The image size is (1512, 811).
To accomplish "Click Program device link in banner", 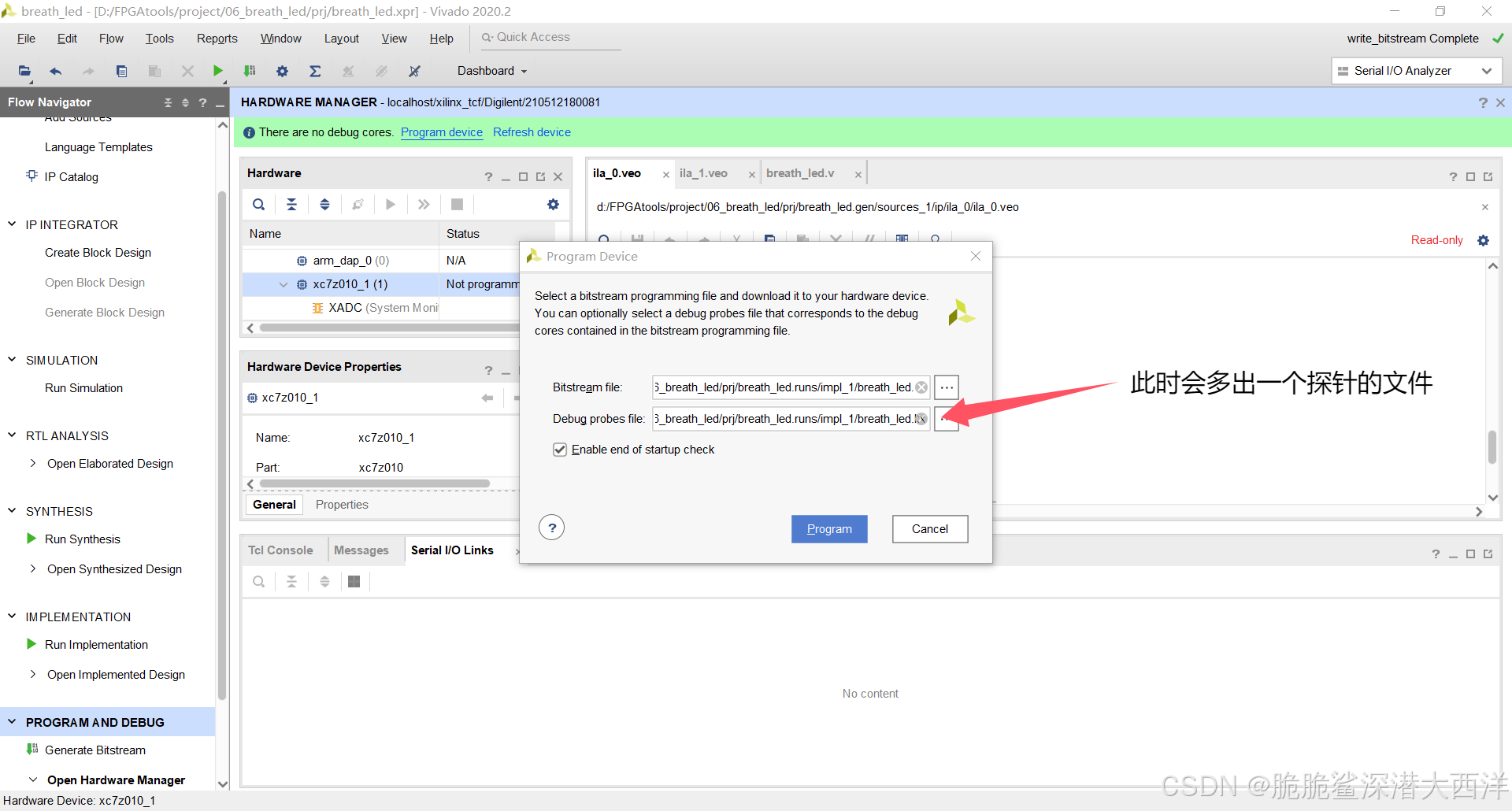I will (x=442, y=132).
